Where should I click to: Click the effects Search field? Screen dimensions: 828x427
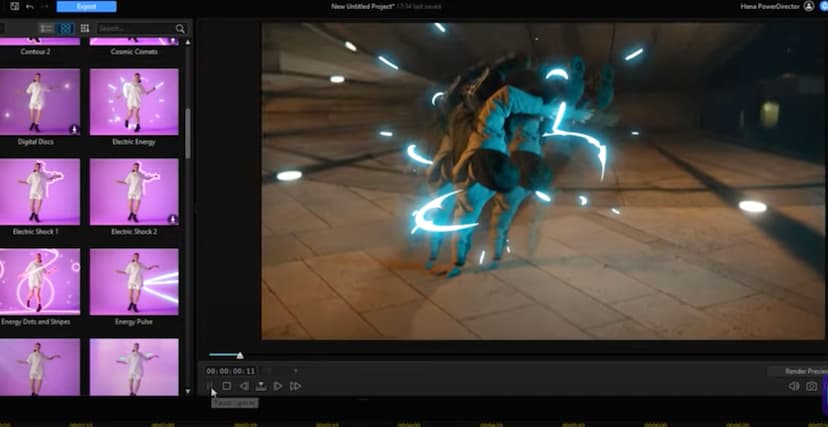136,29
